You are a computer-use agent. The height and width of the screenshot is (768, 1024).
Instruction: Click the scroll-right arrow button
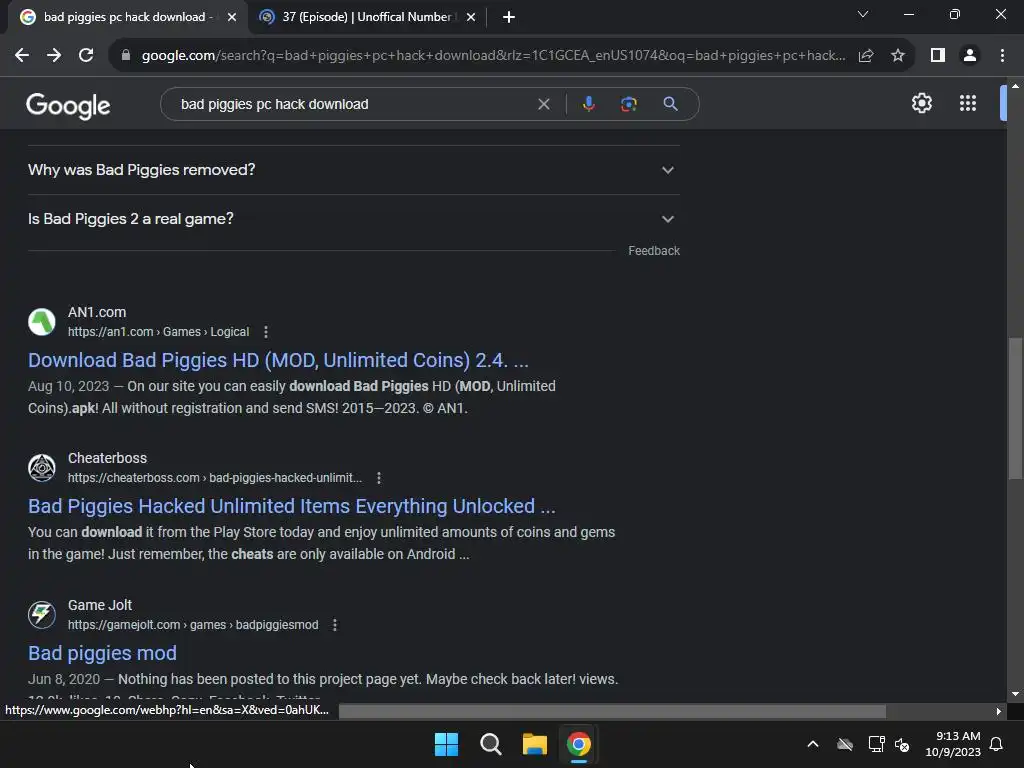click(999, 711)
